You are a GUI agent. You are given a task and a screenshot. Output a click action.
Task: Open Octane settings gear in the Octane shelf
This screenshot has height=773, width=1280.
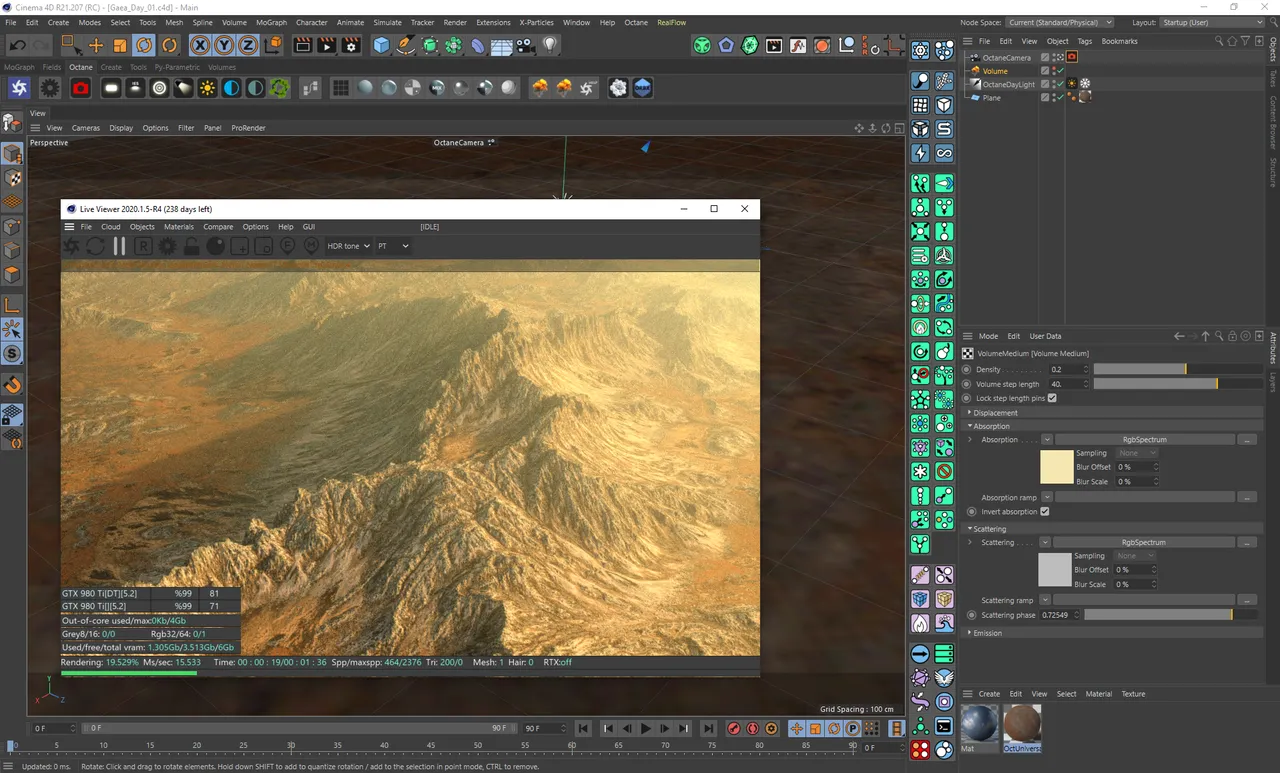point(50,88)
